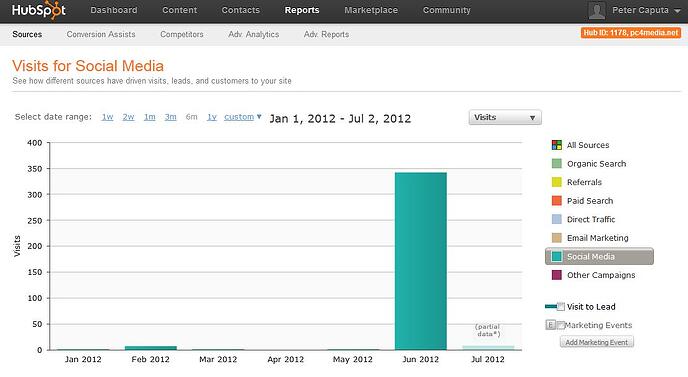This screenshot has height=377, width=688.
Task: Click the Add Marketing Event button
Action: [597, 342]
